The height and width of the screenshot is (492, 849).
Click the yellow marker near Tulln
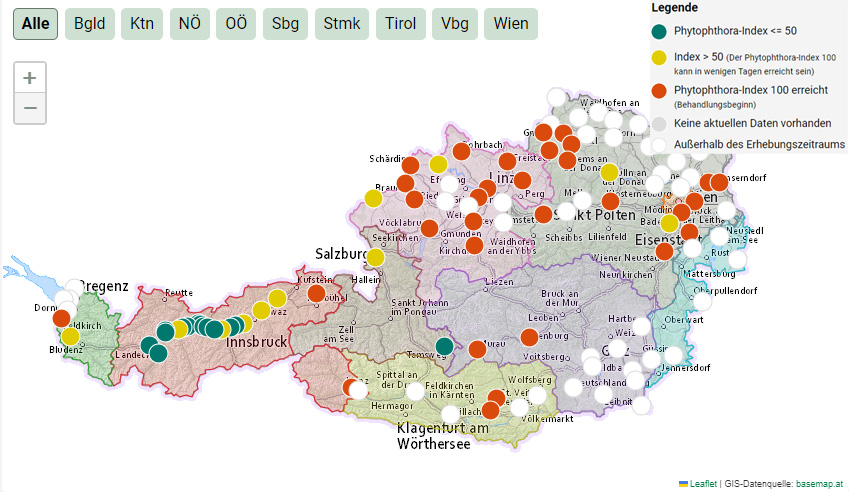coord(609,172)
